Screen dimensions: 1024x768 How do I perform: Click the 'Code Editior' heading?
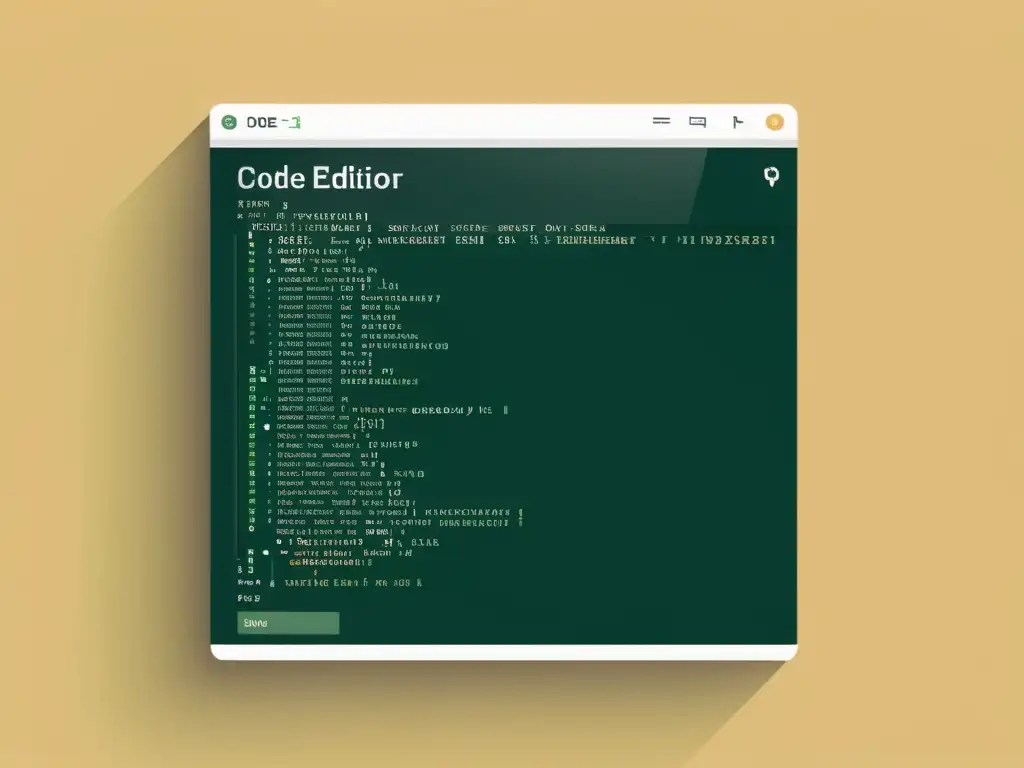(x=320, y=178)
